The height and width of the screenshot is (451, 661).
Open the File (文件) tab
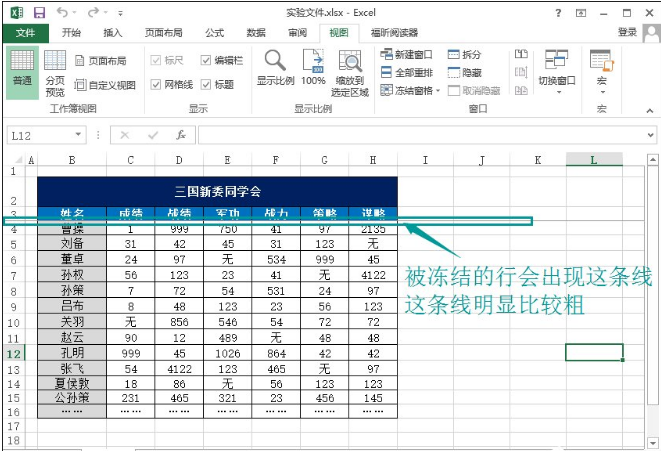[x=25, y=33]
